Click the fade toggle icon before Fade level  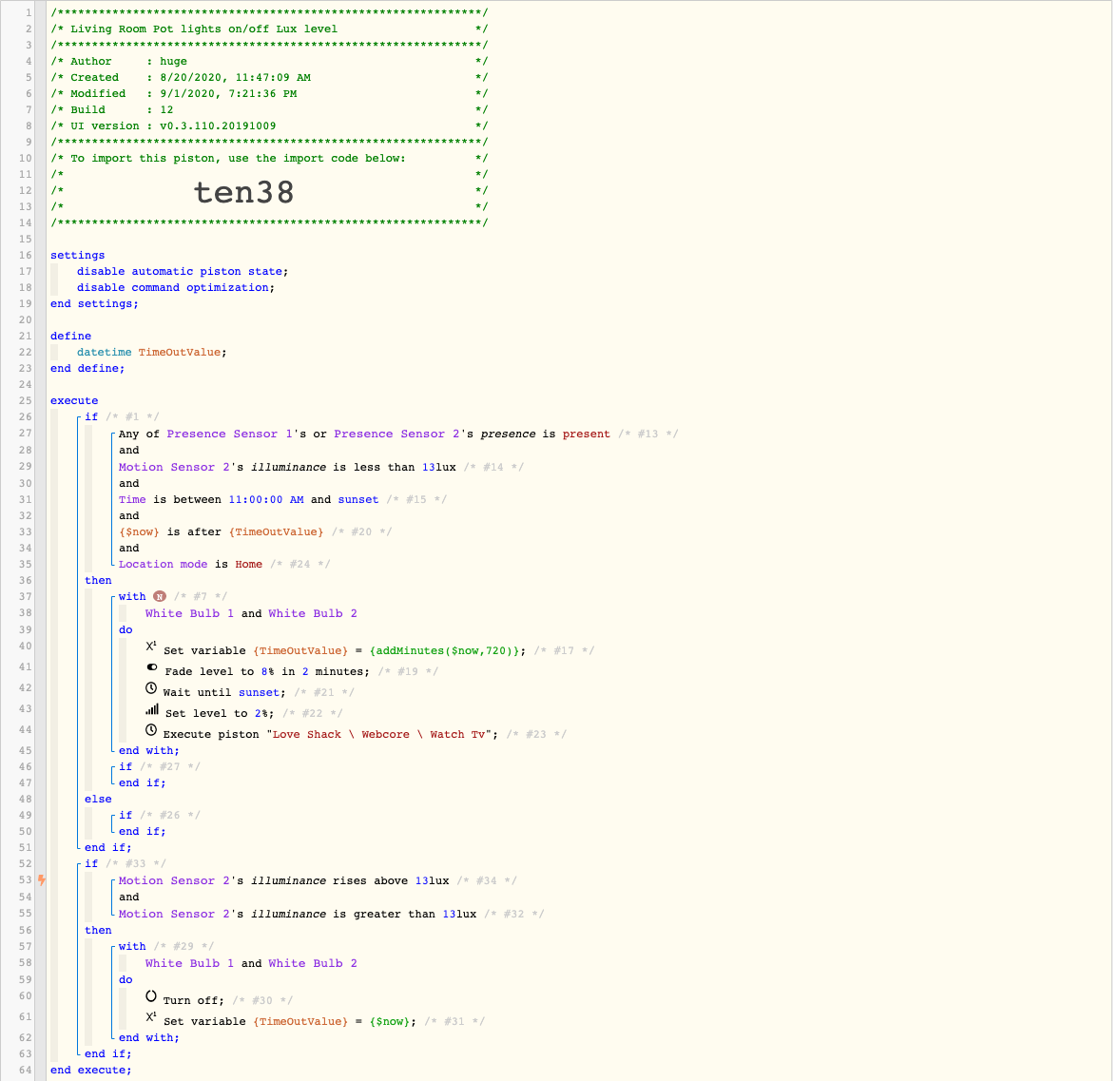(151, 667)
